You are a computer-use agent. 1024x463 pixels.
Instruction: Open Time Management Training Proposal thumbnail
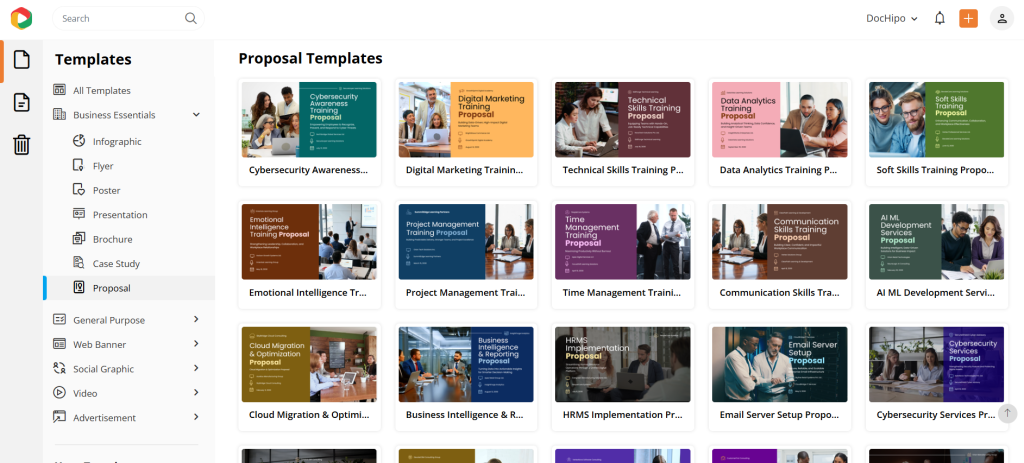623,242
